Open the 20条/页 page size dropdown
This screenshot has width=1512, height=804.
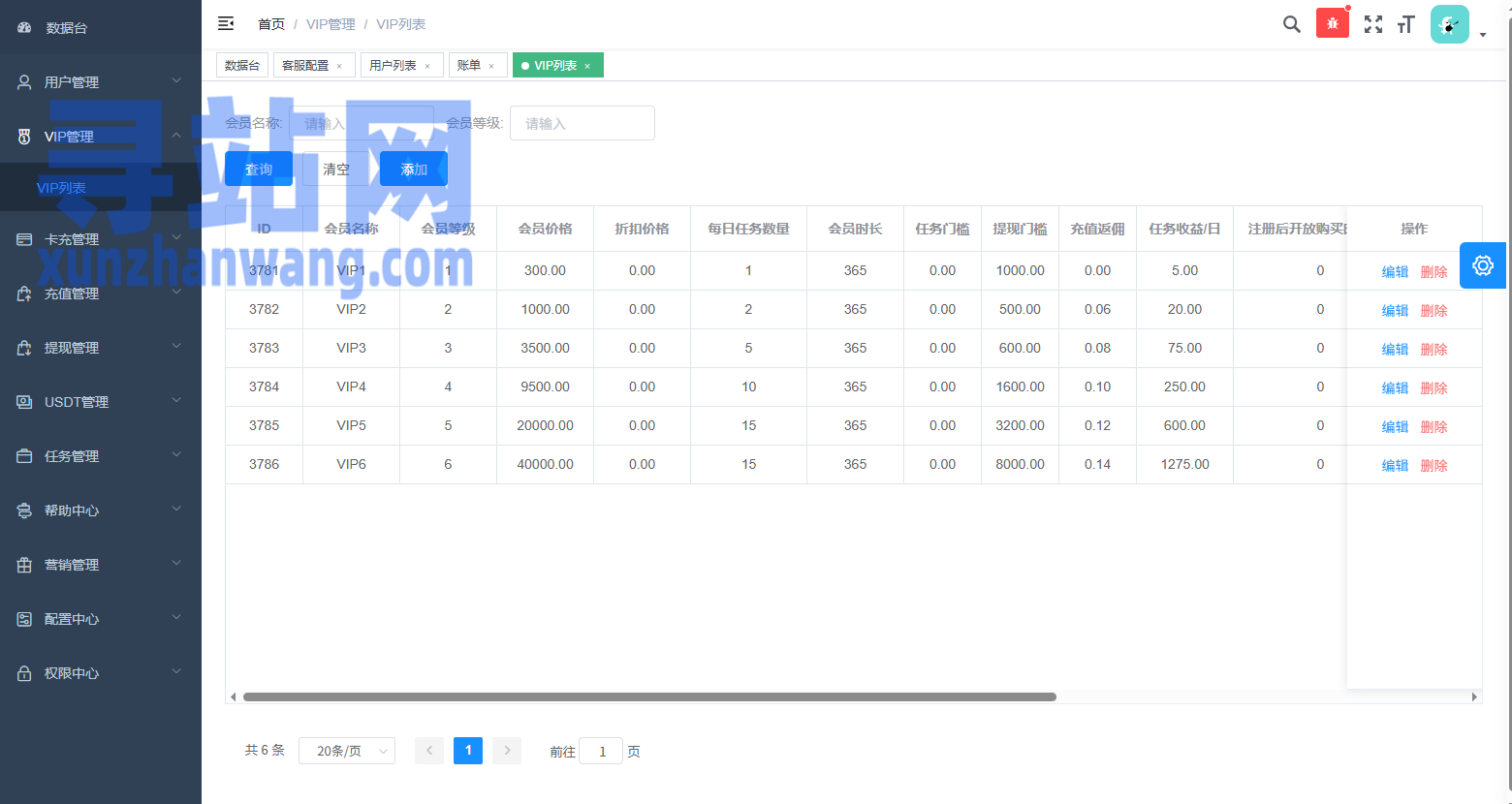pyautogui.click(x=347, y=751)
